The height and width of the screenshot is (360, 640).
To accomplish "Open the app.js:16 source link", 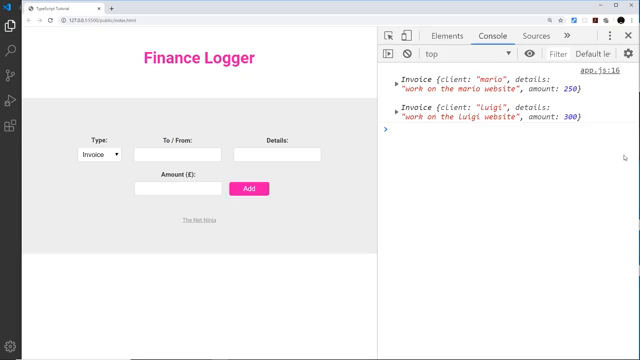I will pyautogui.click(x=600, y=70).
